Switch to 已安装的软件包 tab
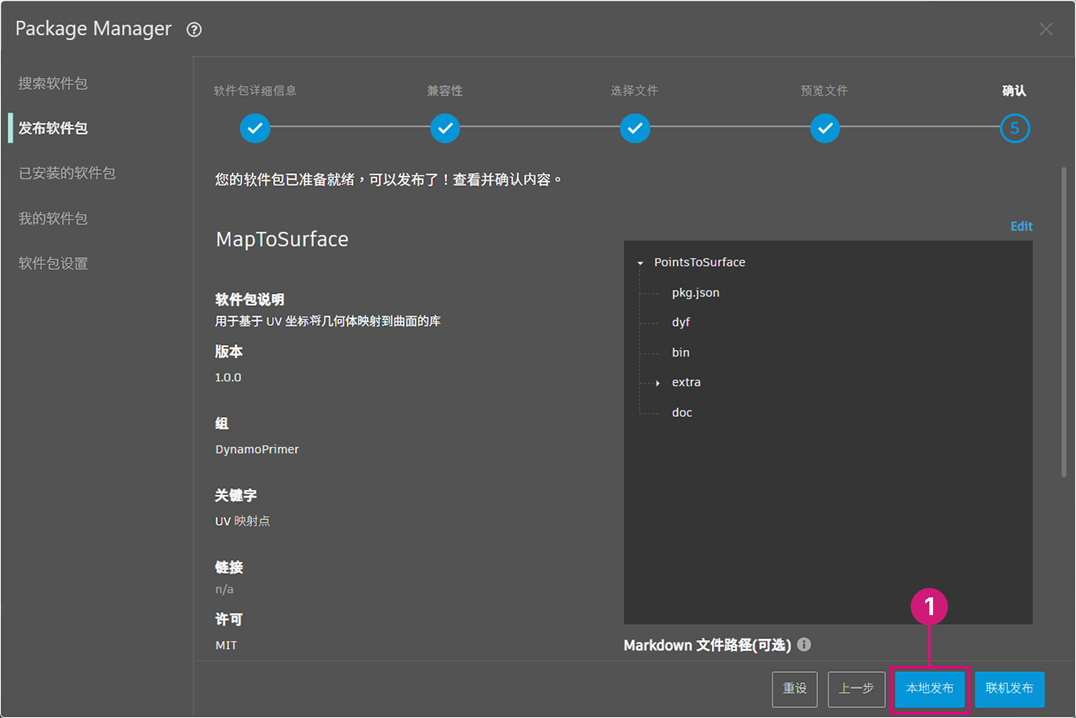 67,173
